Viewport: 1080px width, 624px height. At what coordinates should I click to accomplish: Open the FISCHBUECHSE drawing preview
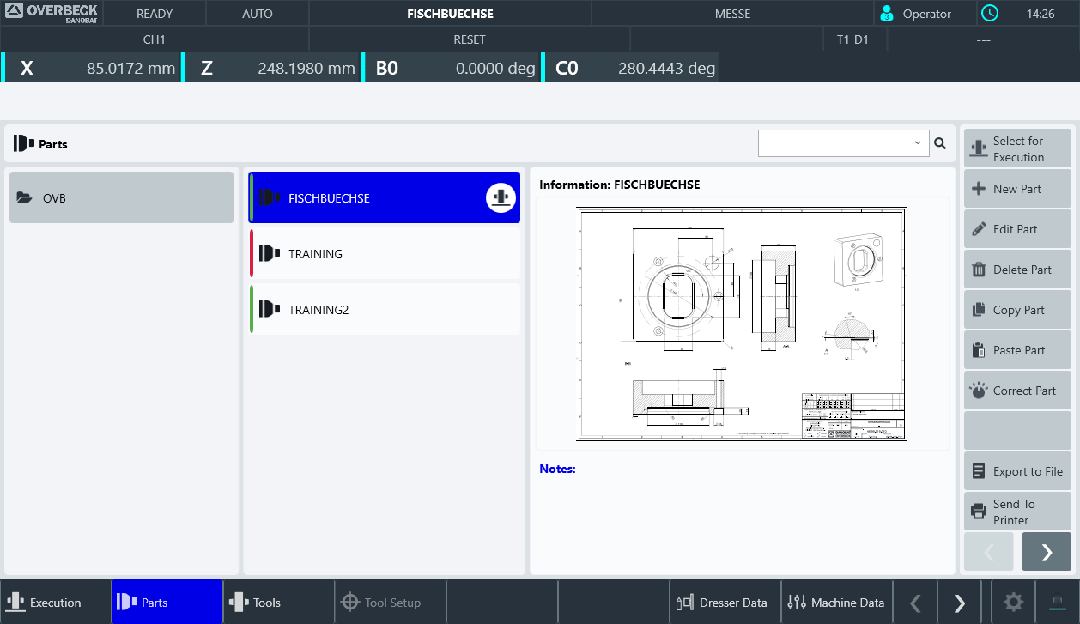click(x=741, y=324)
